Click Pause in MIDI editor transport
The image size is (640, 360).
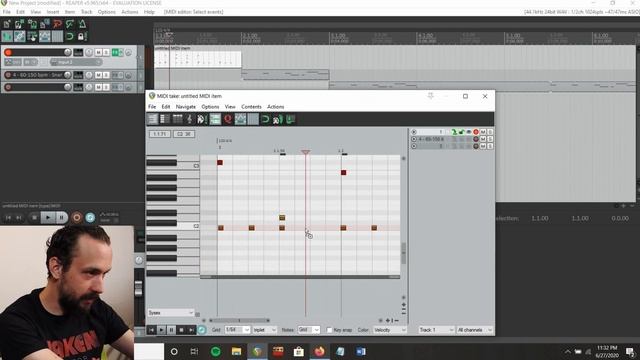[171, 330]
